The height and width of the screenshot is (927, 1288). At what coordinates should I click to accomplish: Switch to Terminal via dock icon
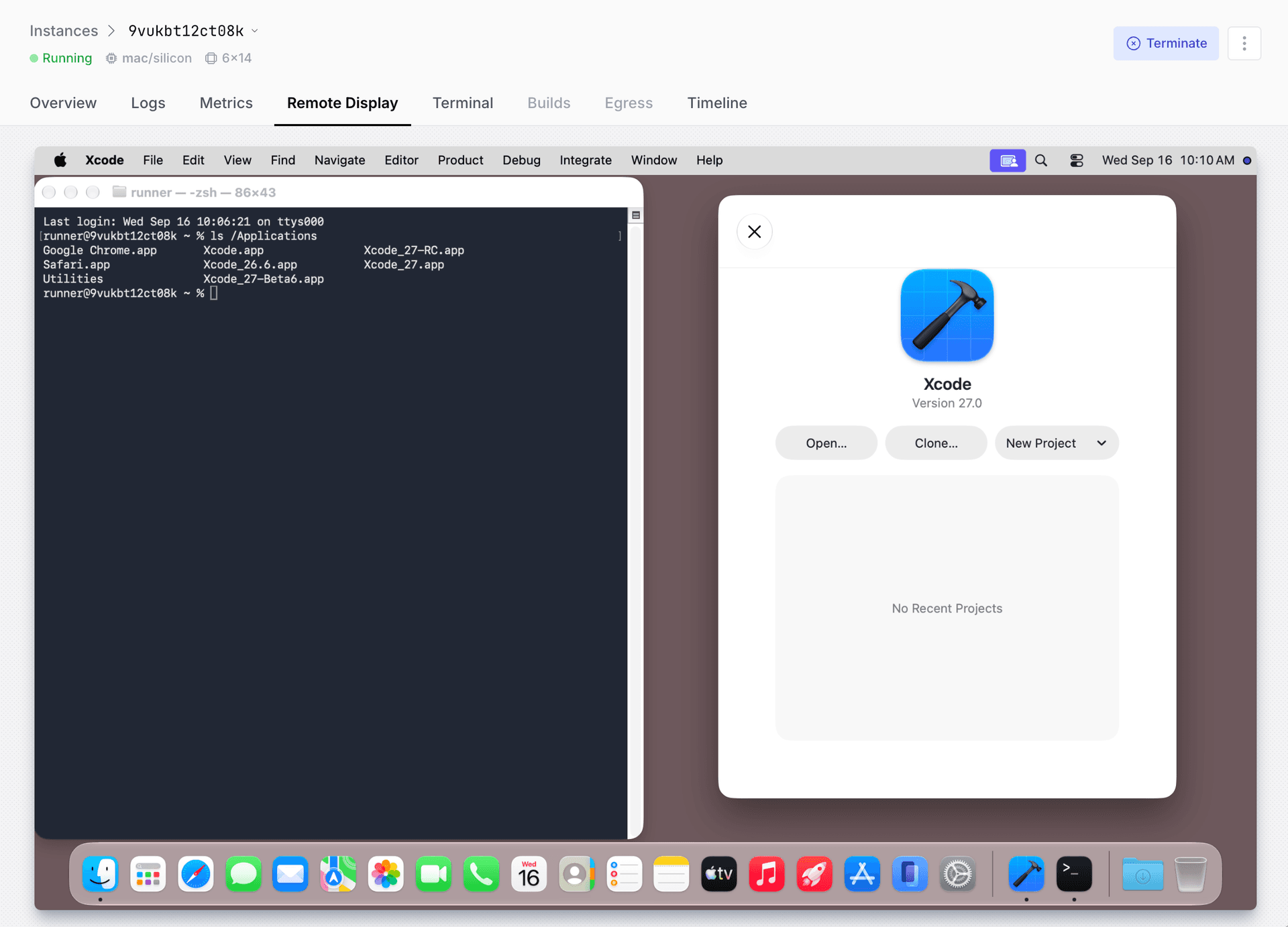(1074, 874)
